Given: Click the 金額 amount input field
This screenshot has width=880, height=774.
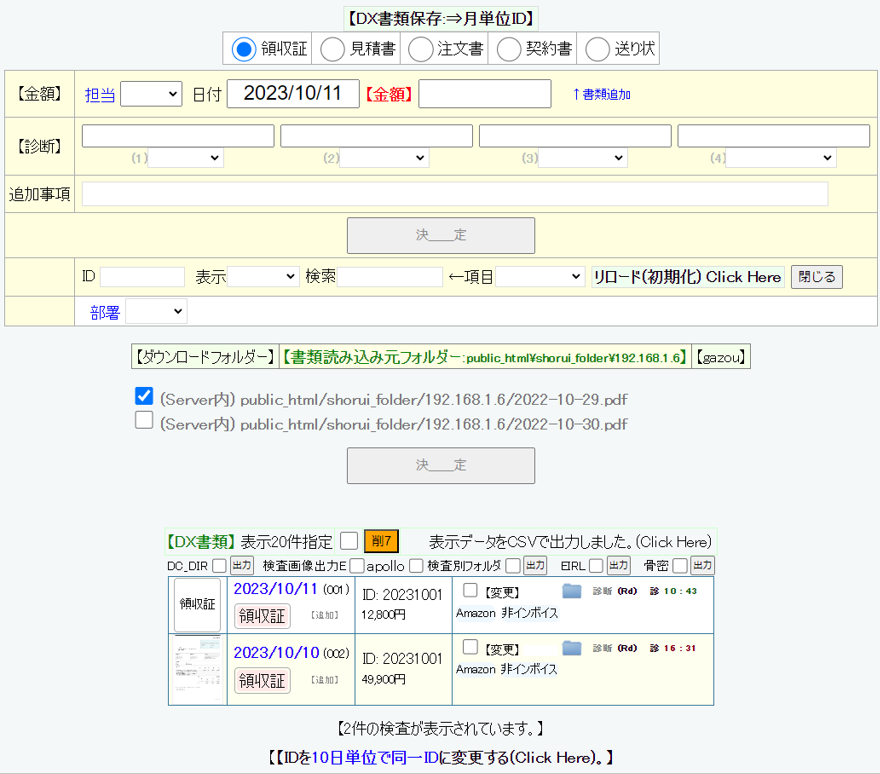Looking at the screenshot, I should point(485,93).
